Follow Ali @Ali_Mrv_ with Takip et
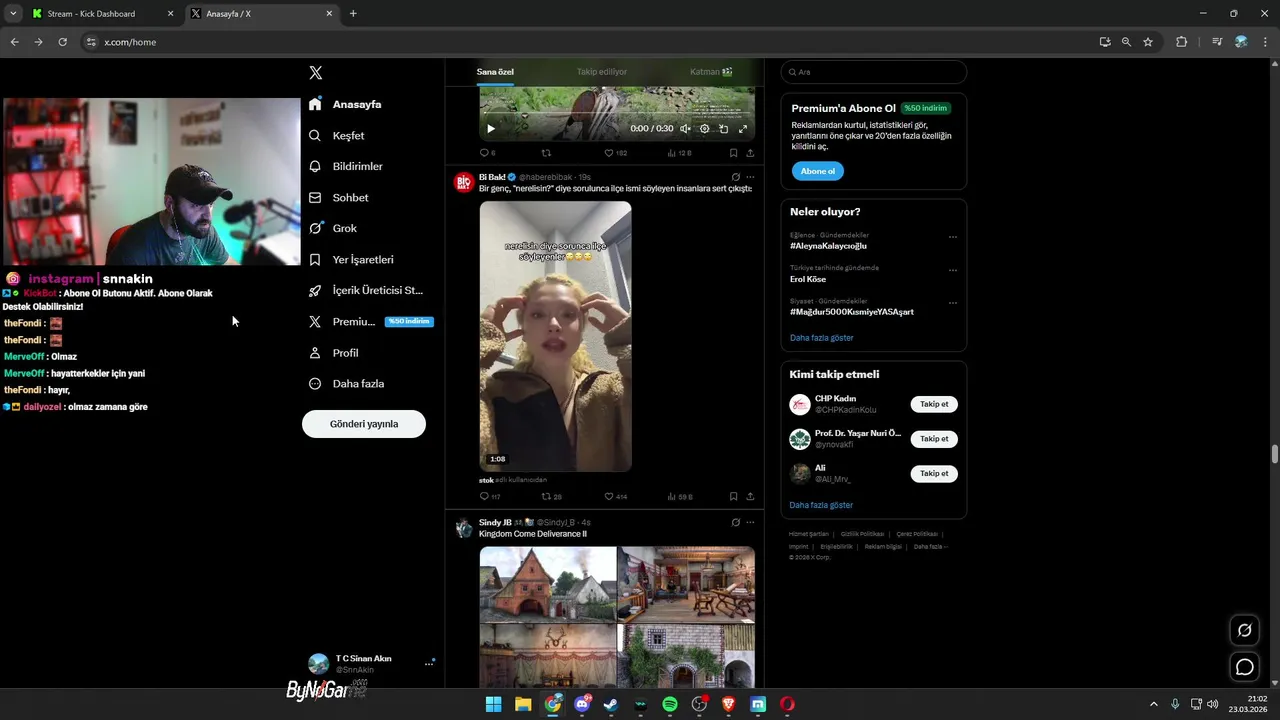The image size is (1280, 720). [x=934, y=474]
